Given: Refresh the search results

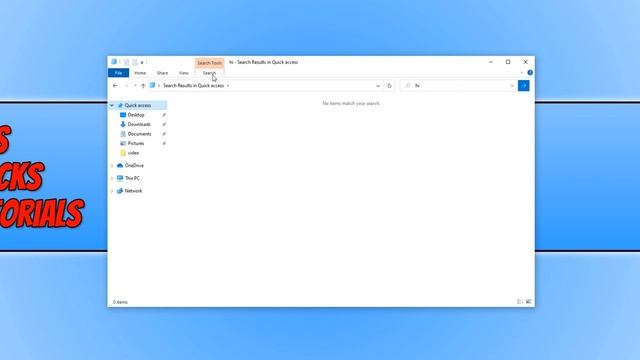Looking at the screenshot, I should (x=389, y=86).
